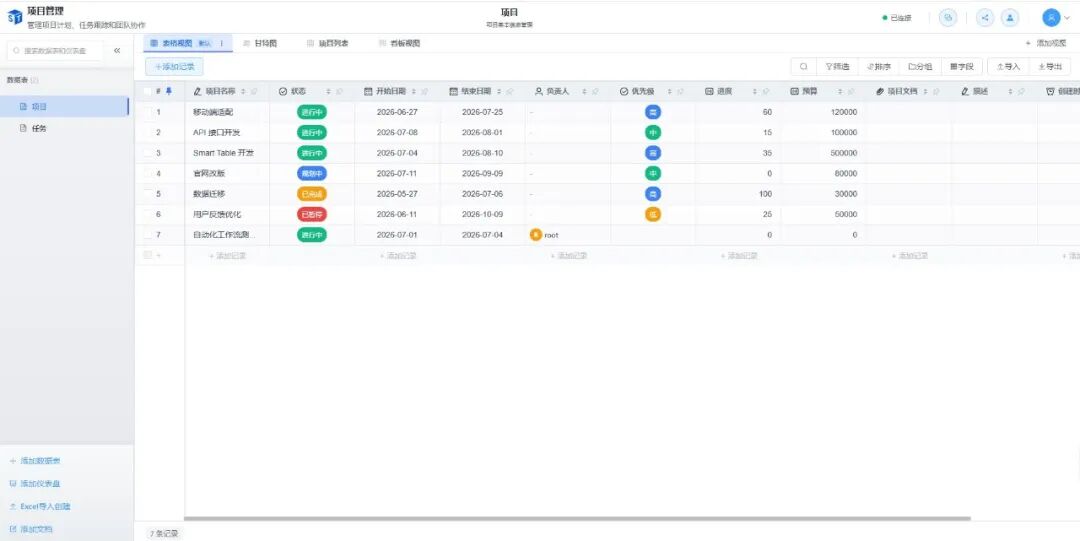Click the sort arrows in 状态 header
Screen dimensions: 1080x541
(329, 92)
